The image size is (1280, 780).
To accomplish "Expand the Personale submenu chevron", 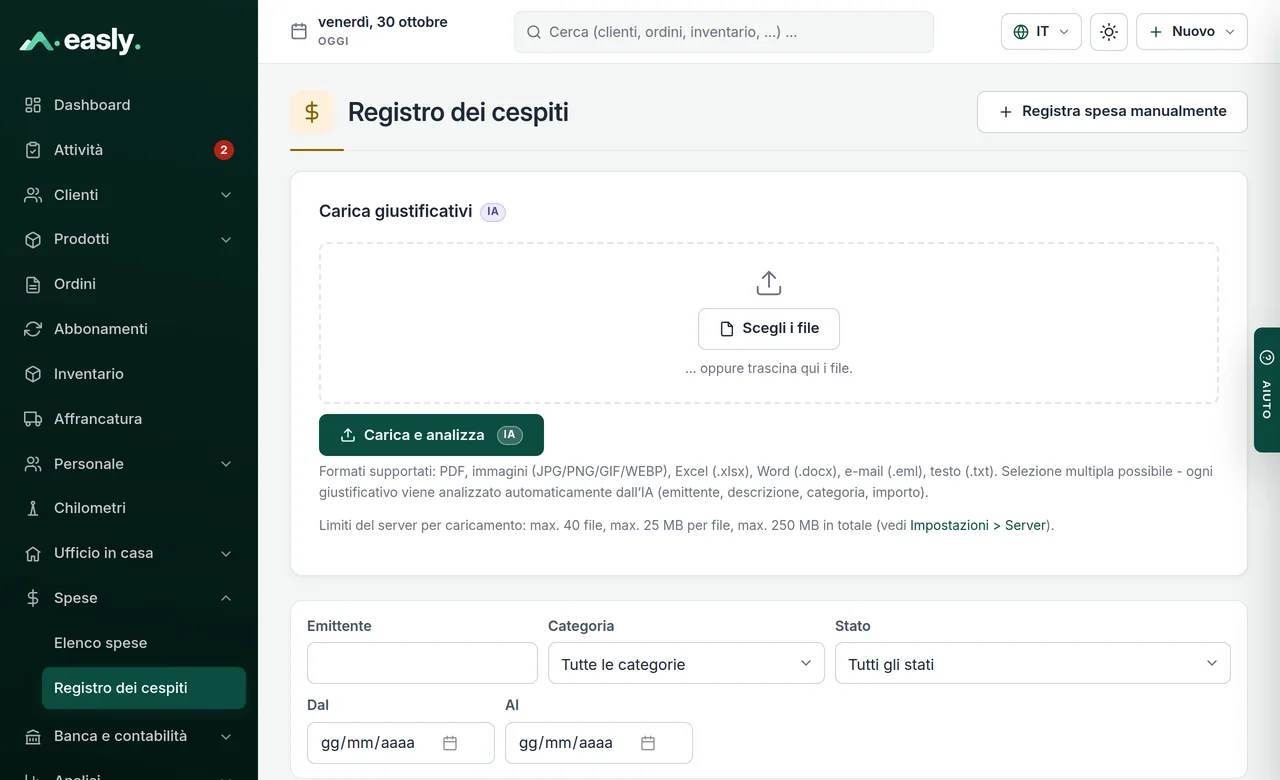I will 226,464.
